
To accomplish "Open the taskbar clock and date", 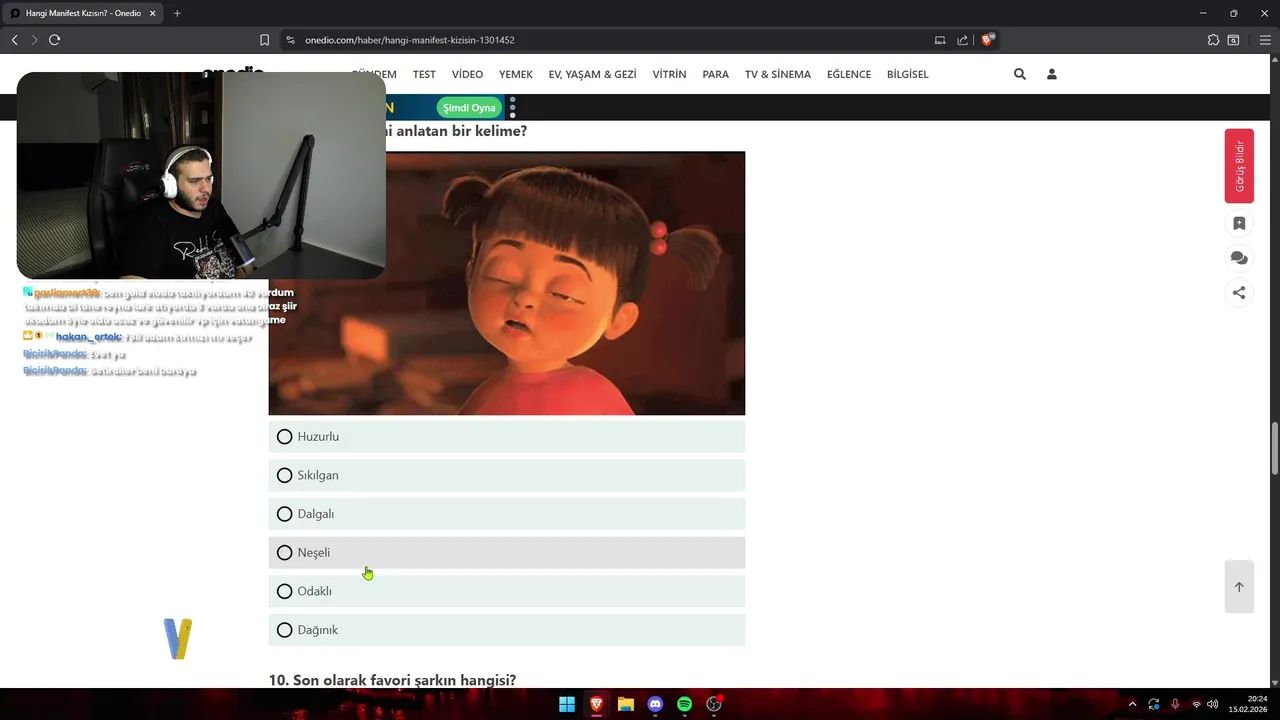I will (1248, 704).
